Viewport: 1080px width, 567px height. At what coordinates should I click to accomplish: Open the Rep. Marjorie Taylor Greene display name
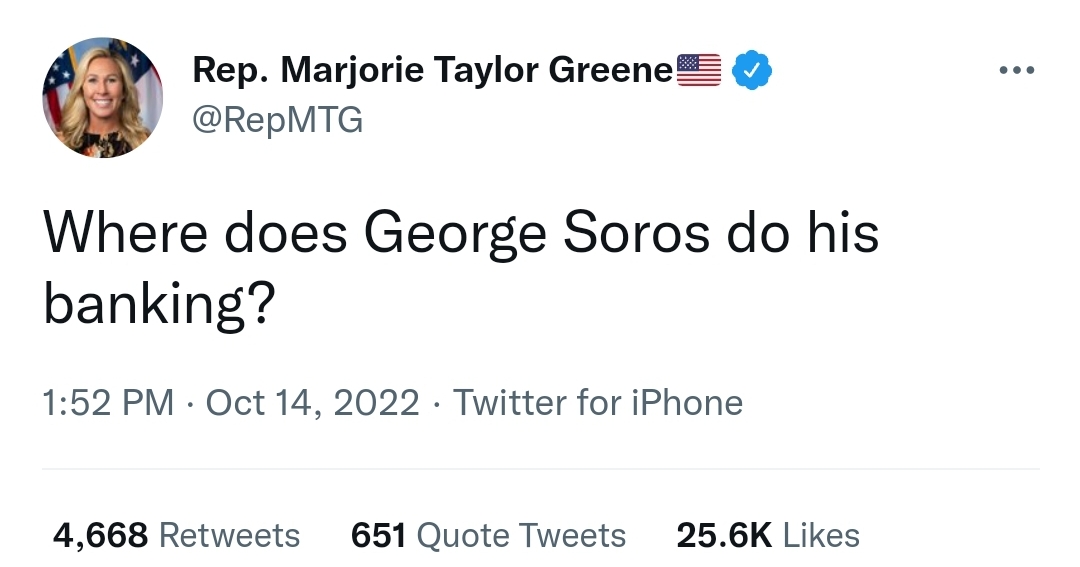tap(432, 71)
